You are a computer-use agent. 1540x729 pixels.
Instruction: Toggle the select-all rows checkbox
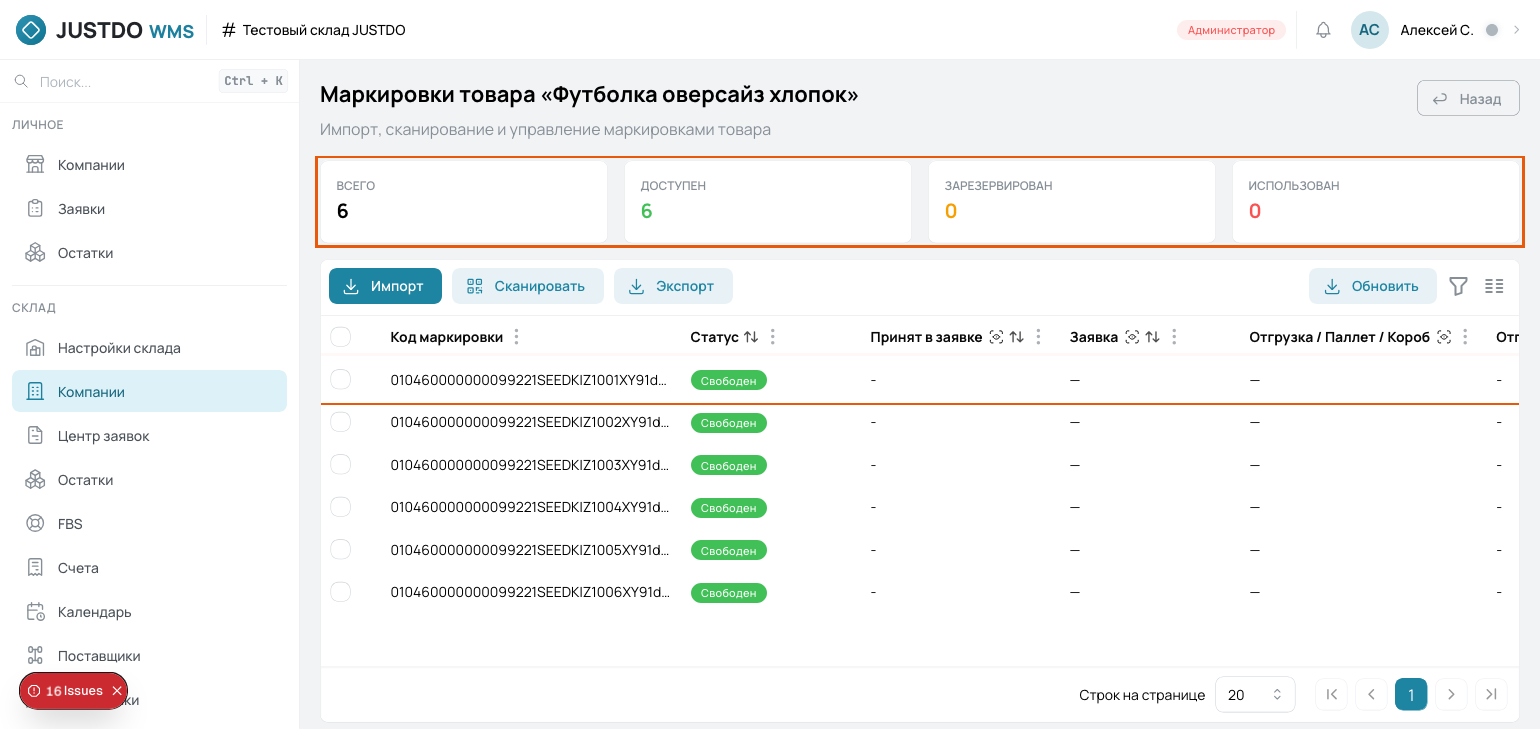point(341,337)
